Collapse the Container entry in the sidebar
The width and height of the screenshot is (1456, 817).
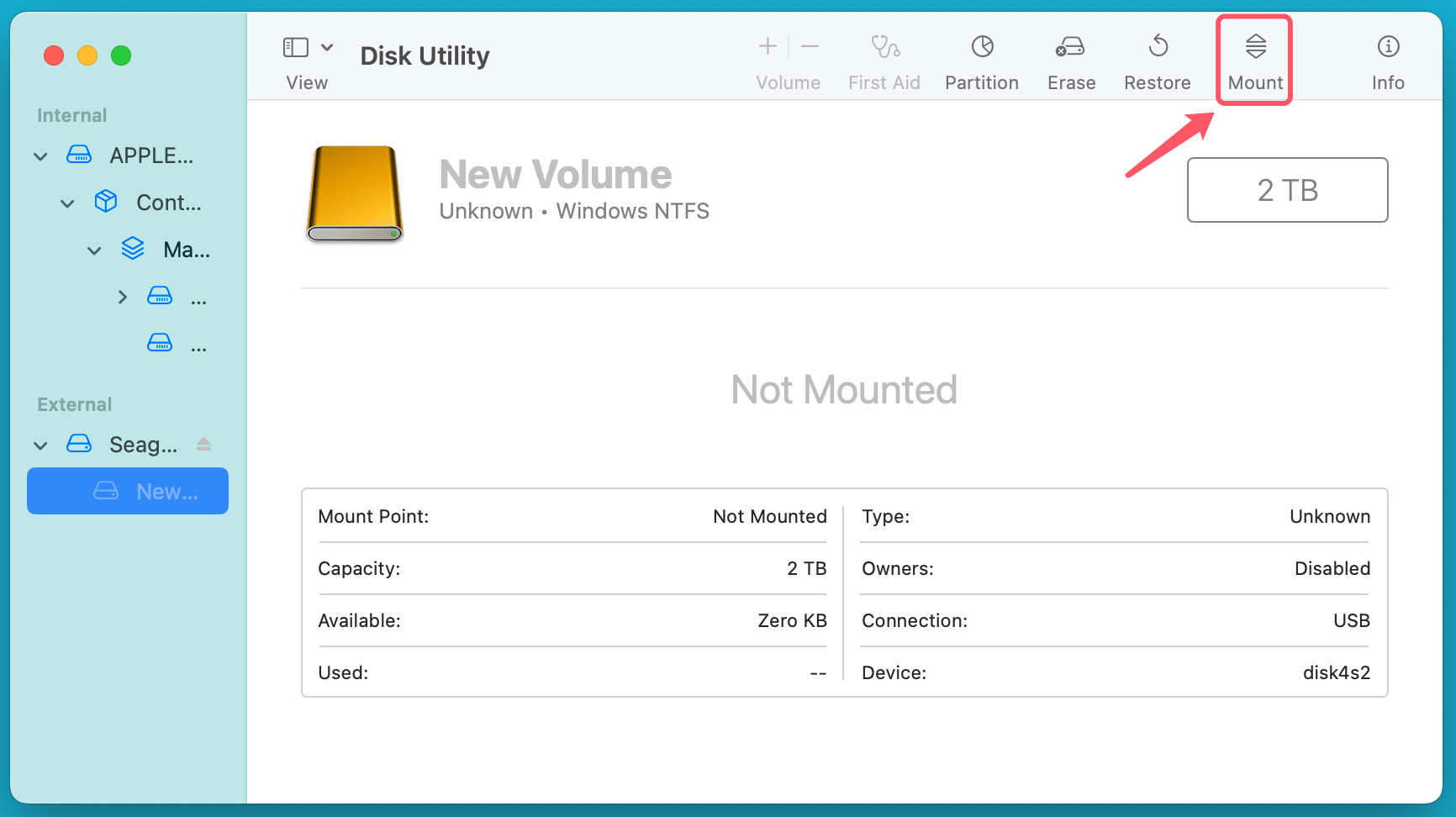66,203
